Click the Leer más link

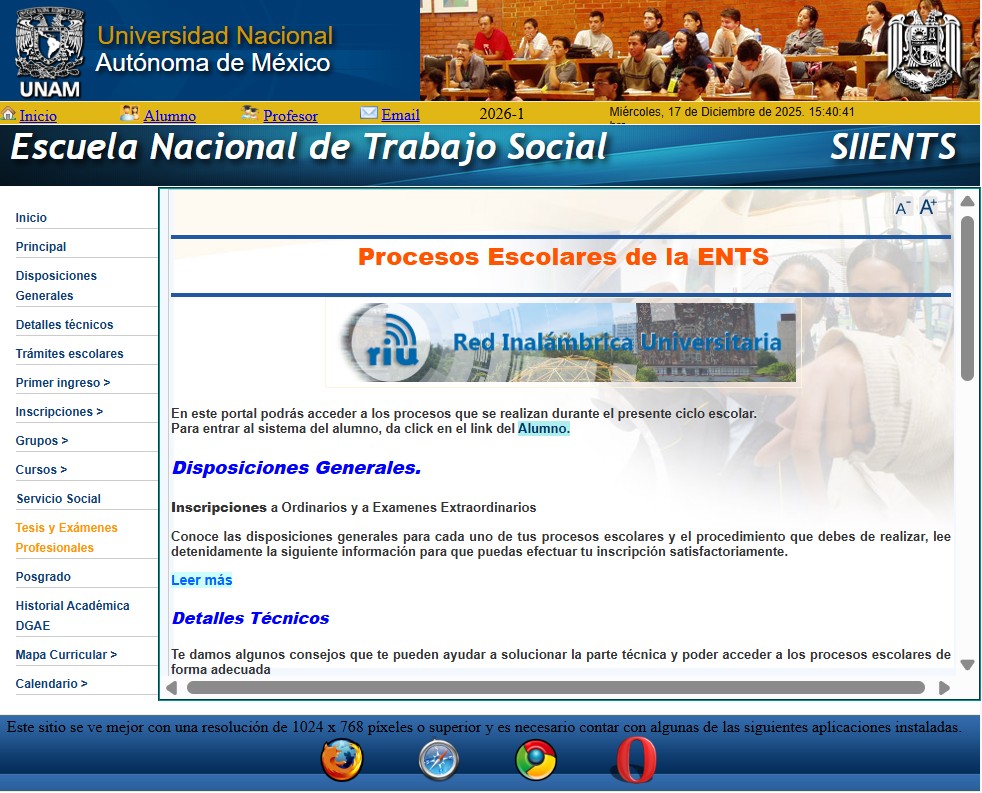(202, 580)
